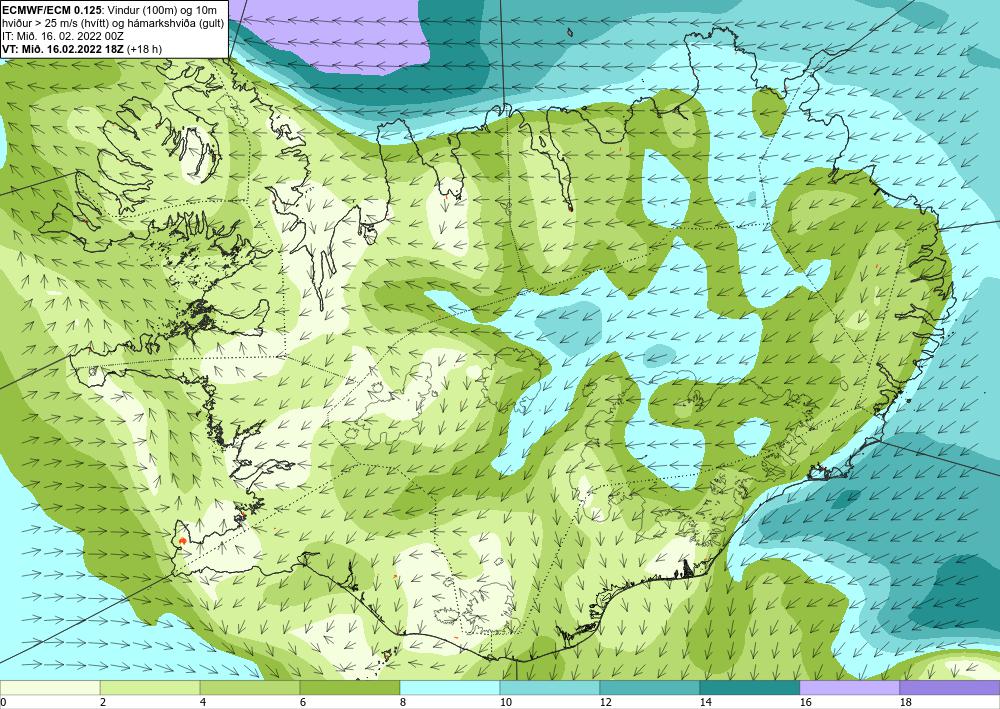Click the 2–4 m/s light green legend swatch

[150, 687]
